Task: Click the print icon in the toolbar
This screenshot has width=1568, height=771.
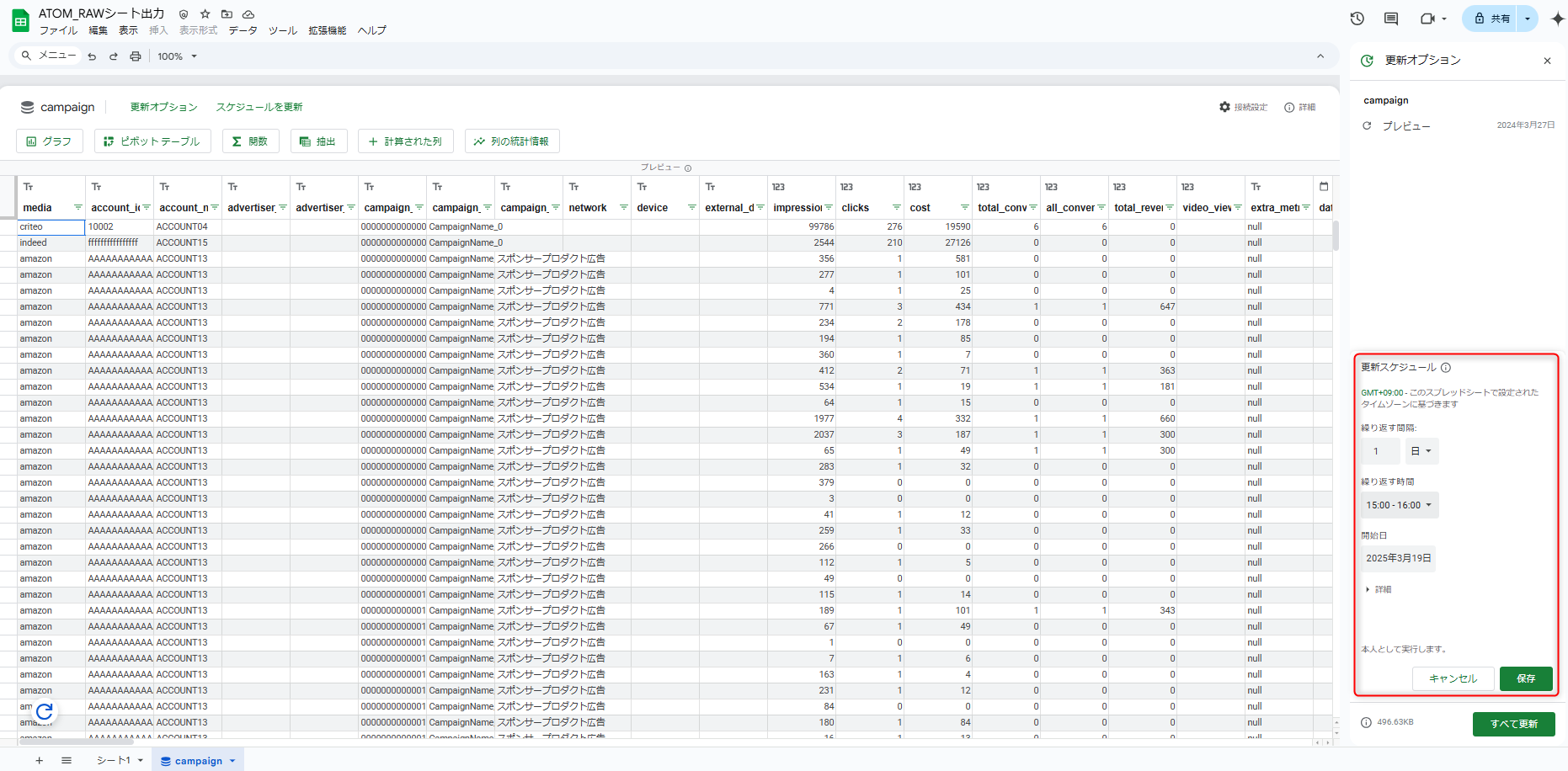Action: (x=136, y=56)
